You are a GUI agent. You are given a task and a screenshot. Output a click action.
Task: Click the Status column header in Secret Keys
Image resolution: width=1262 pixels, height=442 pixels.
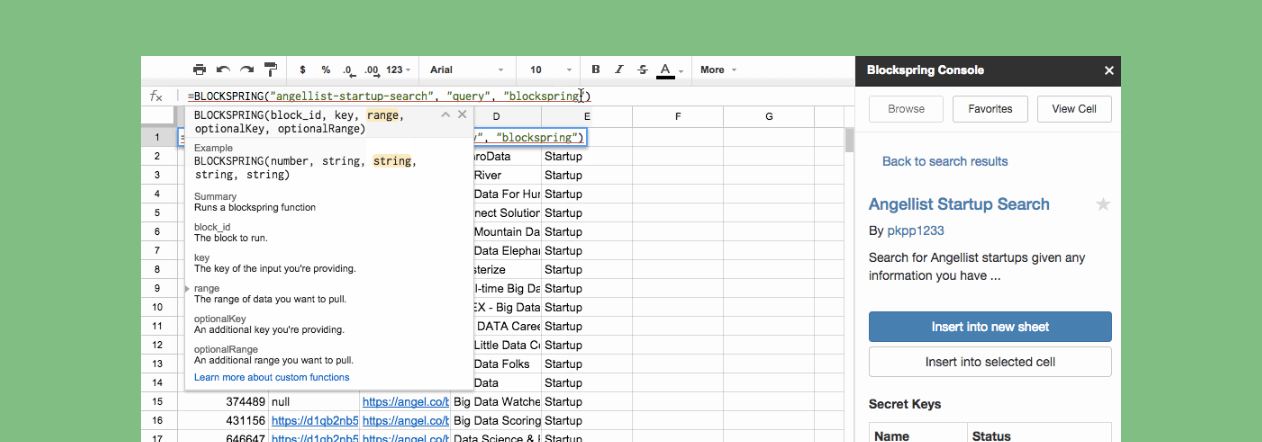coord(1040,434)
